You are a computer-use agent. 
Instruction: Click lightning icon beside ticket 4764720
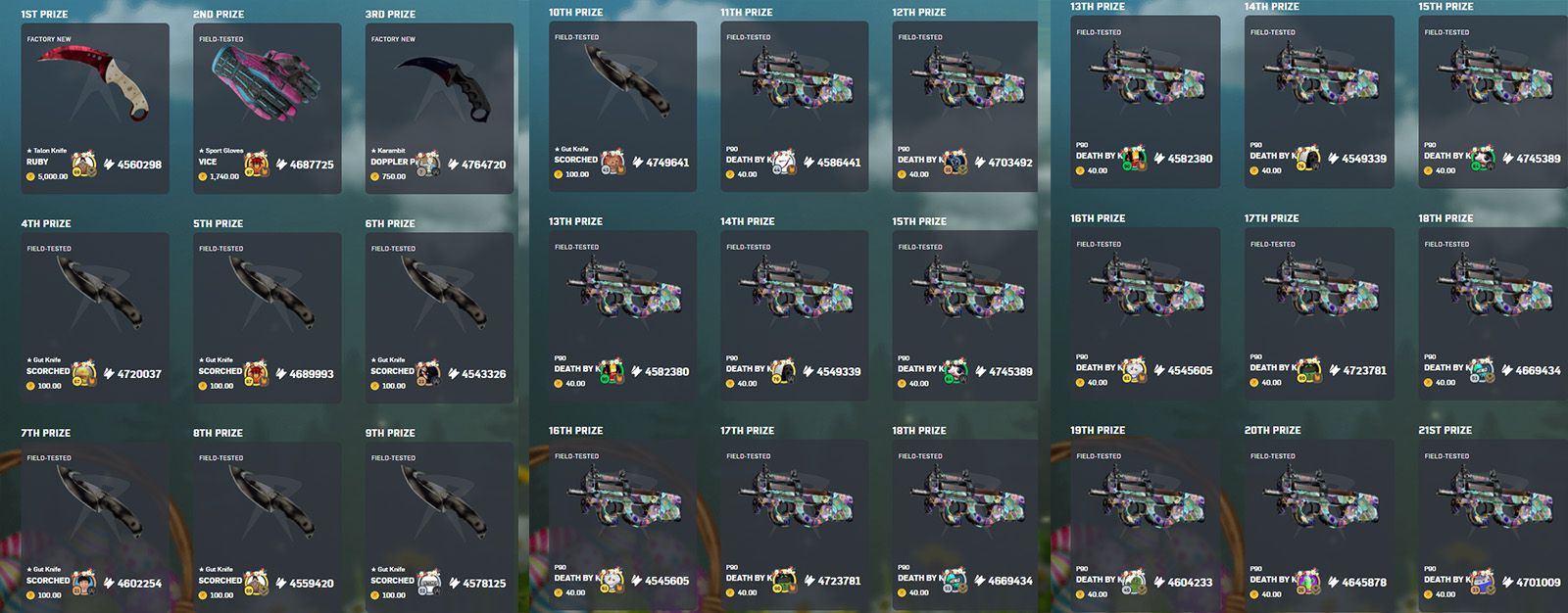[x=453, y=165]
